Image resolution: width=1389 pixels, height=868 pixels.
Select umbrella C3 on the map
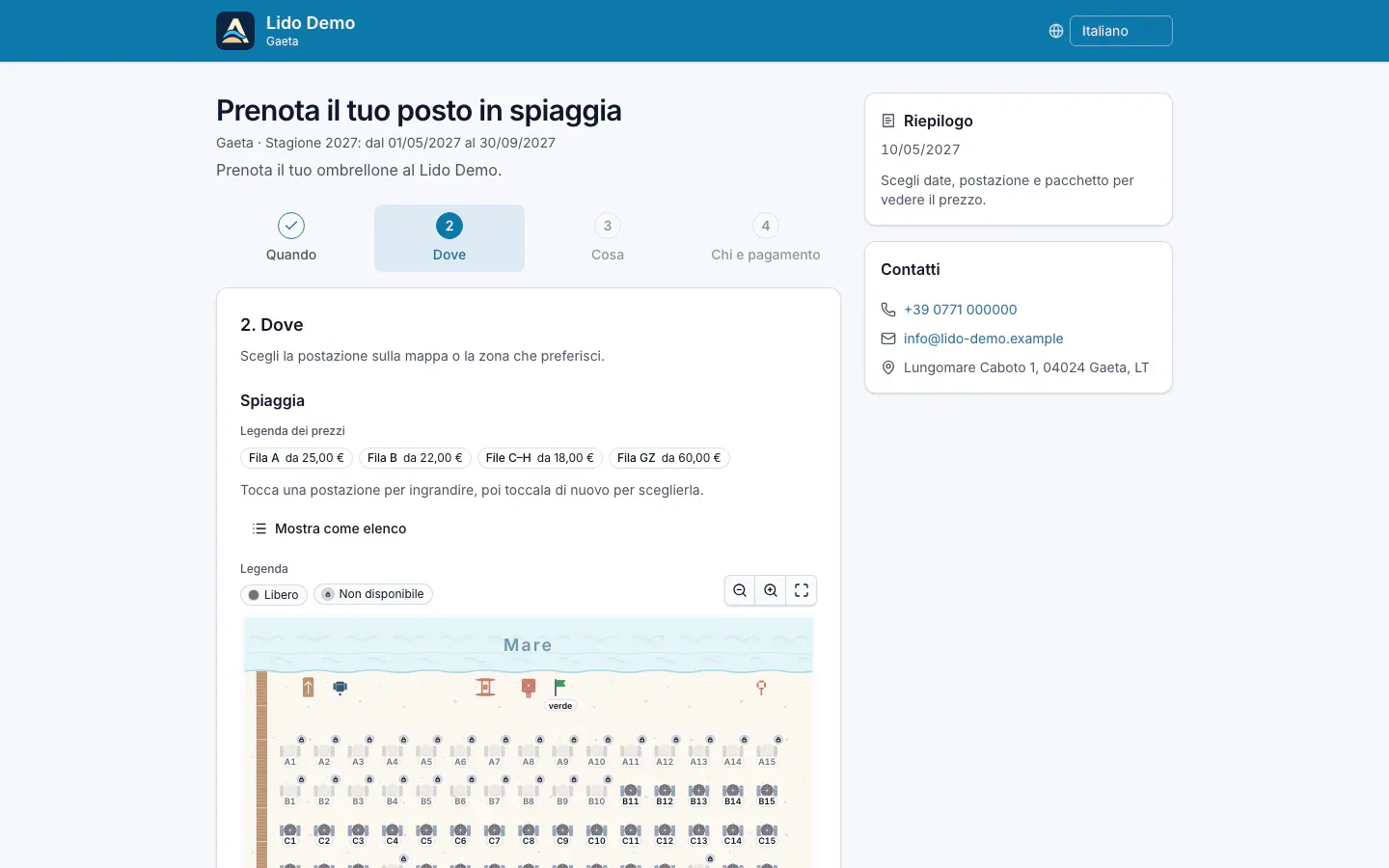point(358,833)
